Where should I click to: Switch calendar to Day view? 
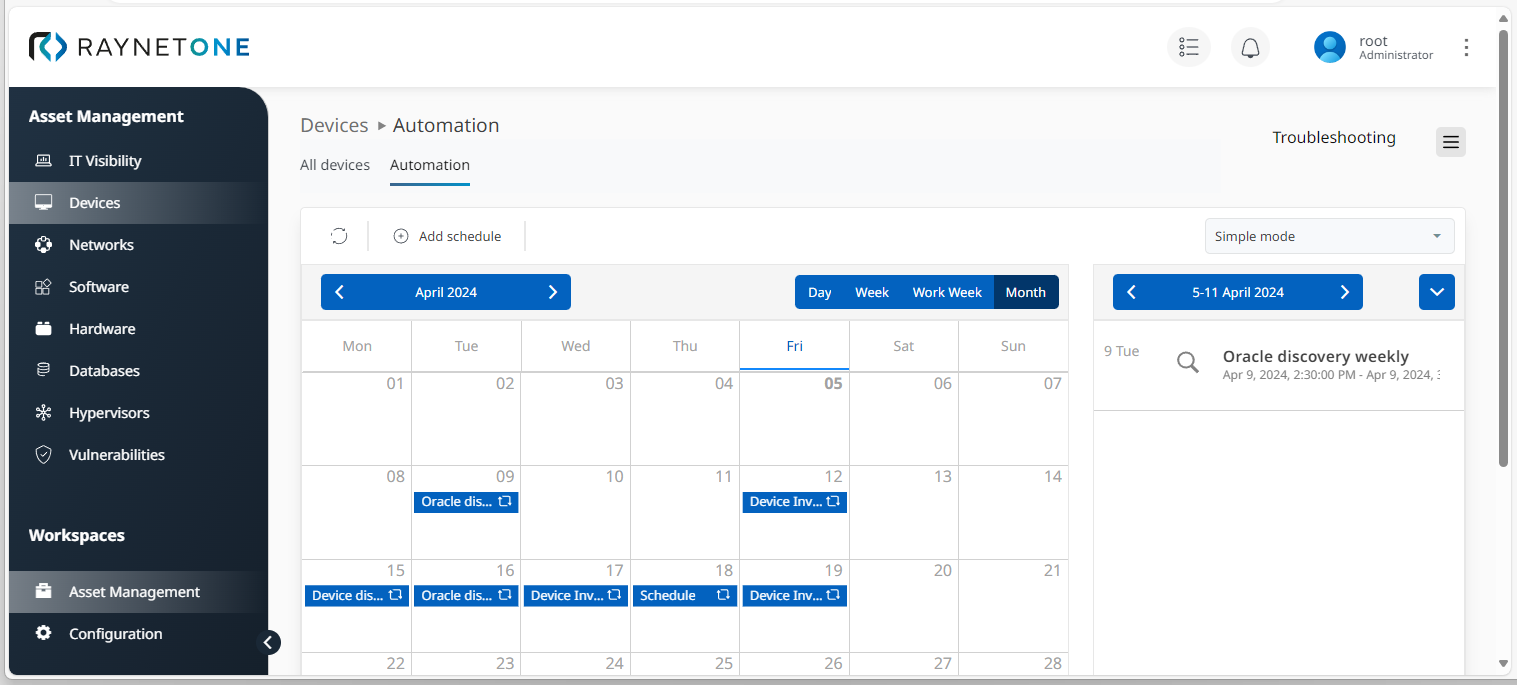pyautogui.click(x=820, y=292)
